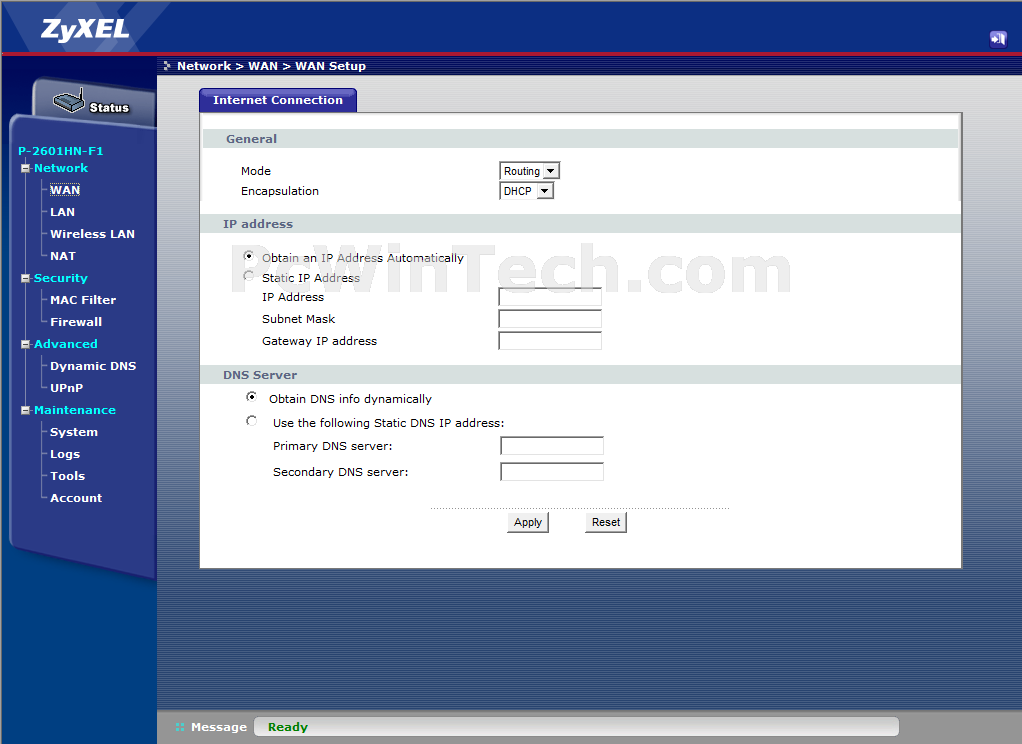The height and width of the screenshot is (744, 1022).
Task: Click the Security section label
Action: pyautogui.click(x=61, y=278)
